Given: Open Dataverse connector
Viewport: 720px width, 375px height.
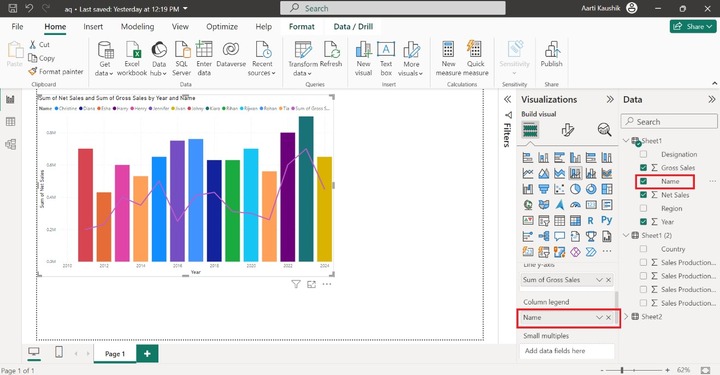Looking at the screenshot, I should click(231, 54).
